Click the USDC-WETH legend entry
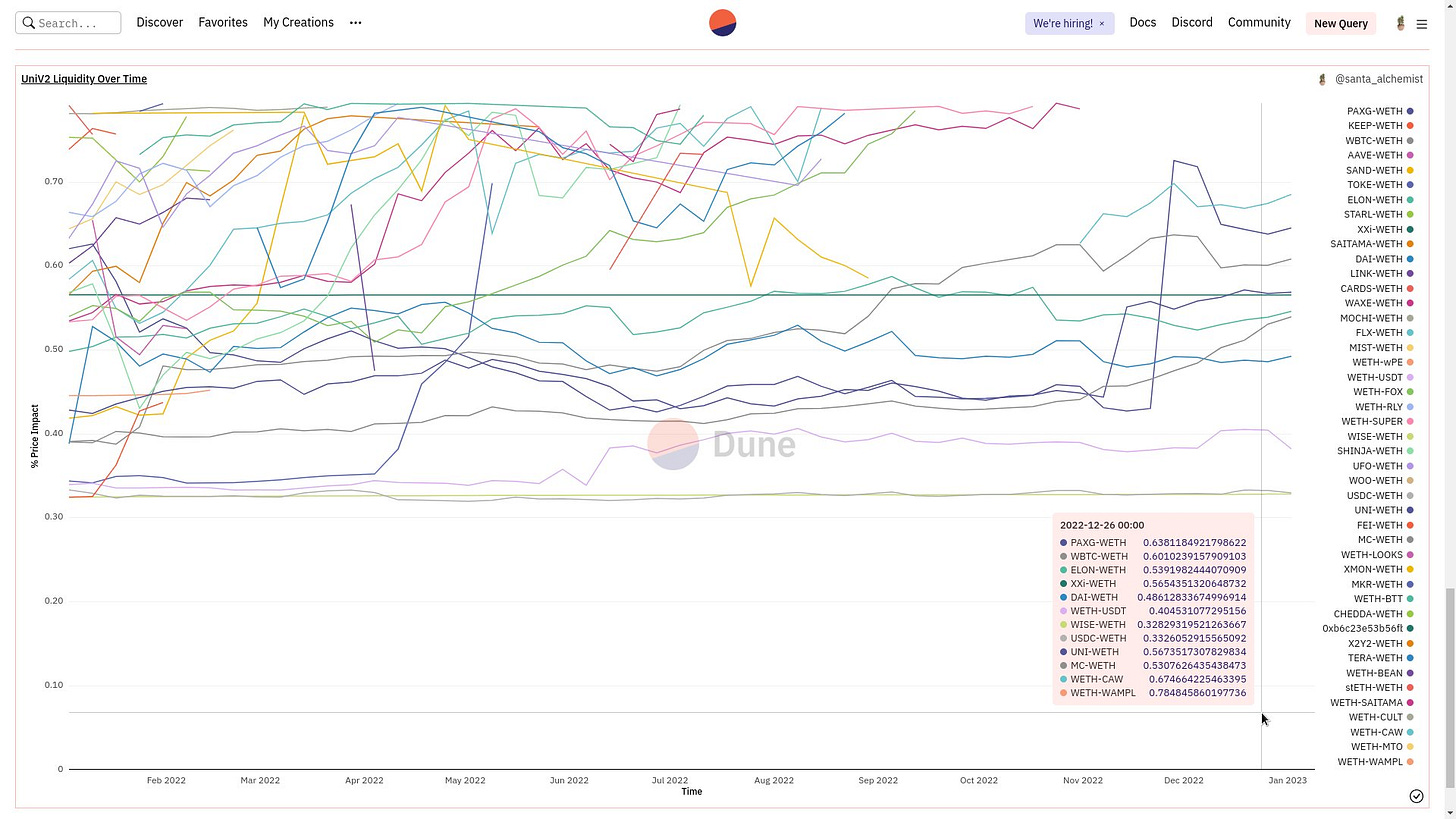1456x819 pixels. pos(1380,495)
